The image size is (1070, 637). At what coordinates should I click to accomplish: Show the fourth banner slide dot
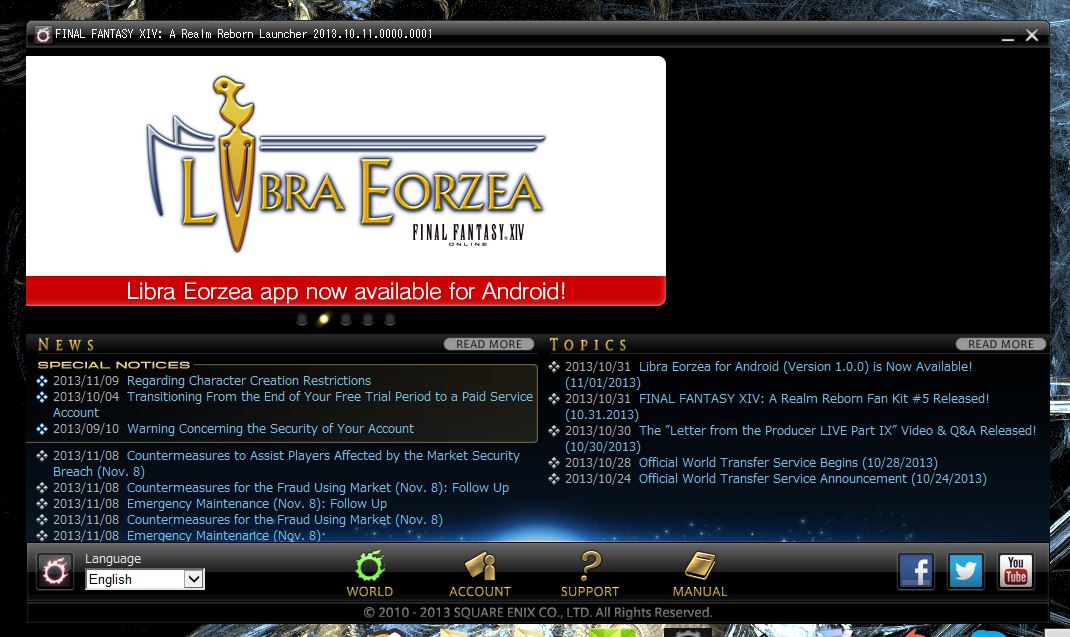(x=368, y=319)
